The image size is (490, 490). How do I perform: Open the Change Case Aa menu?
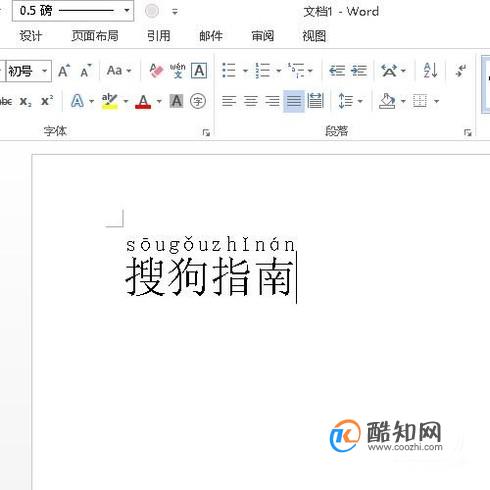(119, 71)
